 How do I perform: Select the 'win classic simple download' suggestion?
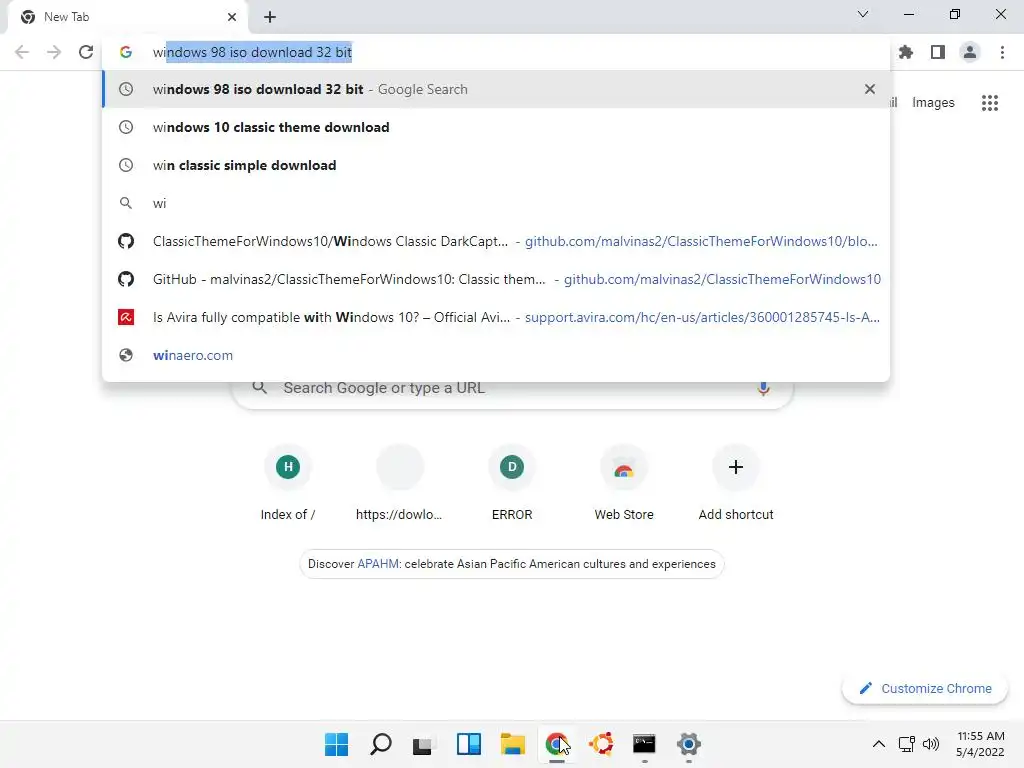(496, 165)
